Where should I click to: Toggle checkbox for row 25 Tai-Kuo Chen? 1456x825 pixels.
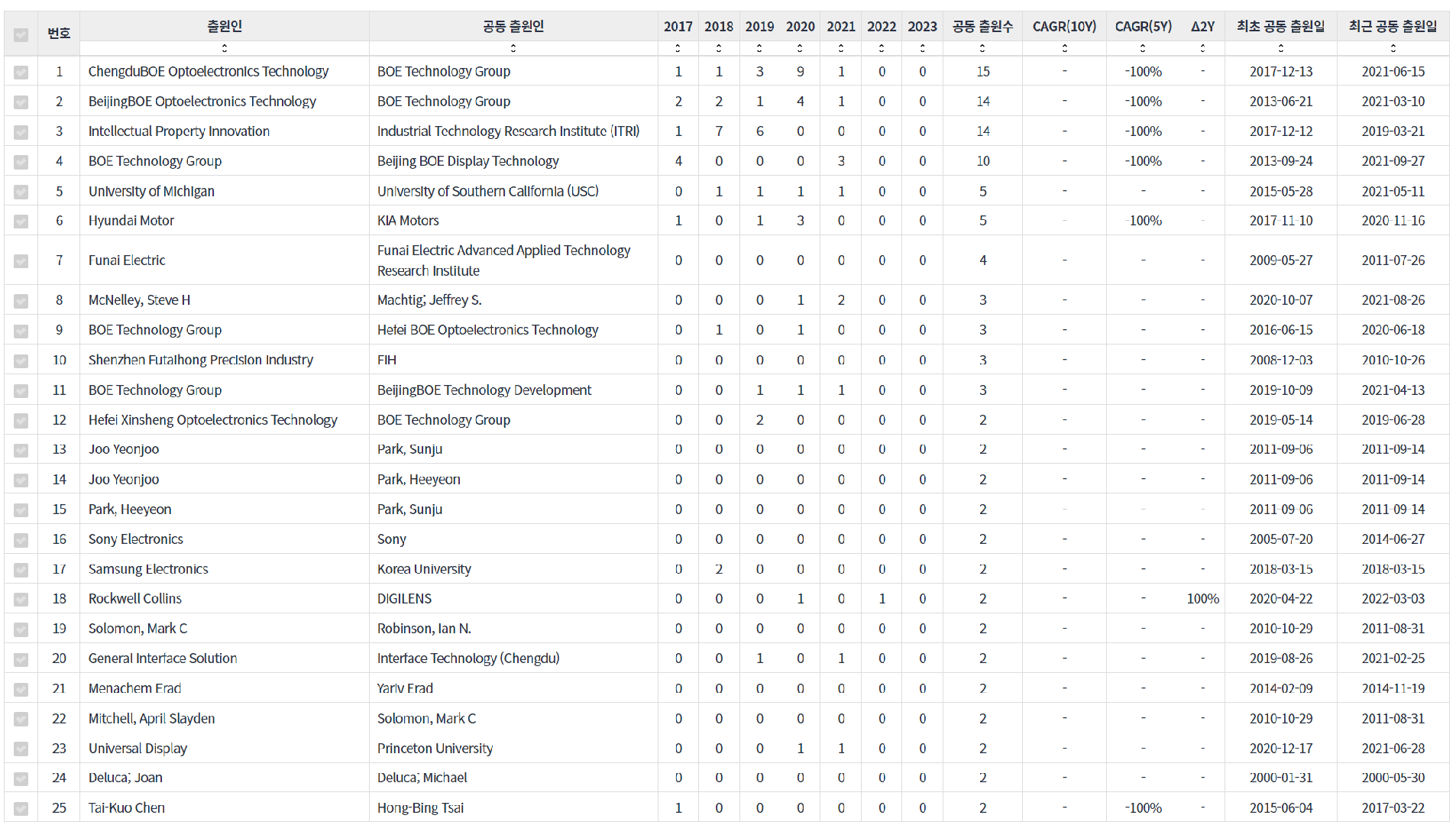click(x=21, y=808)
